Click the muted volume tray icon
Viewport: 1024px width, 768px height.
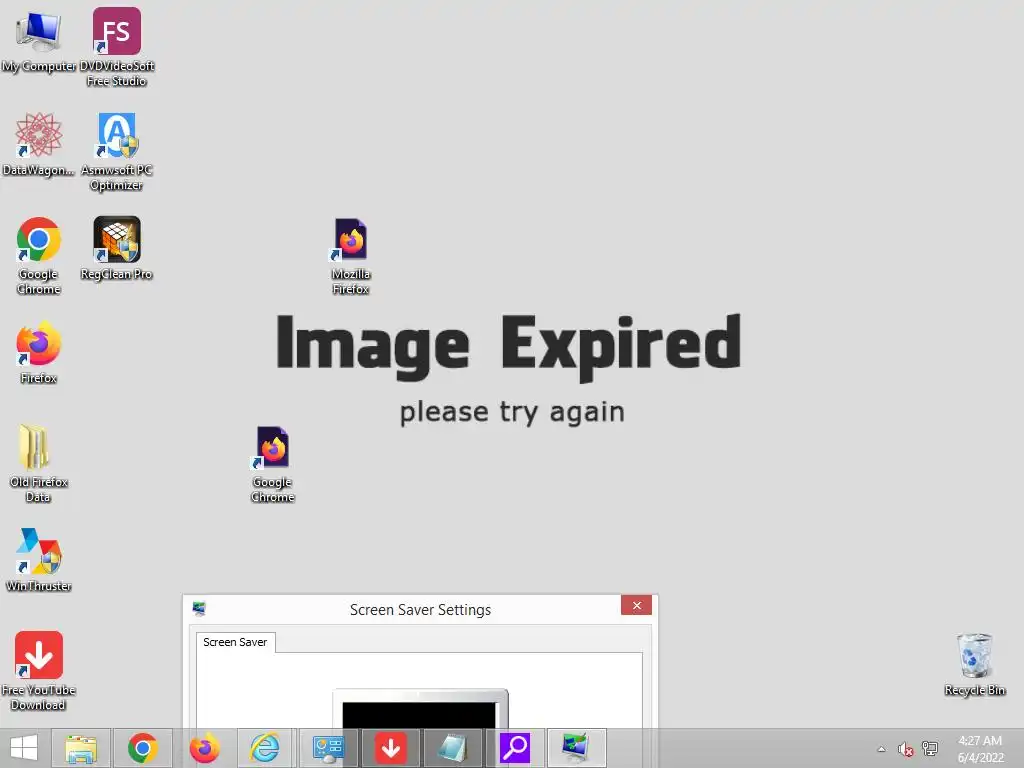(x=905, y=749)
